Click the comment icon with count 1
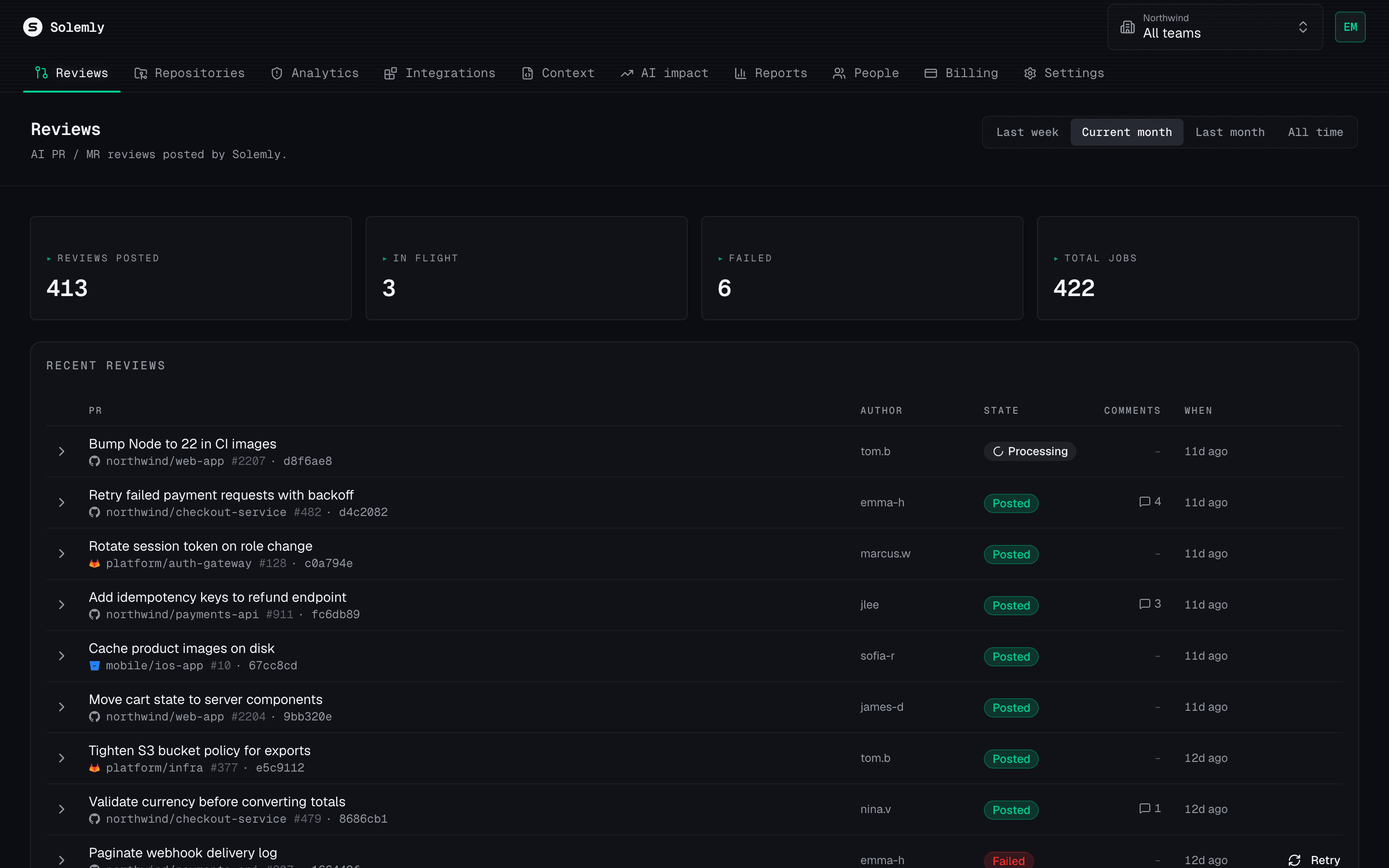The image size is (1389, 868). [1144, 808]
